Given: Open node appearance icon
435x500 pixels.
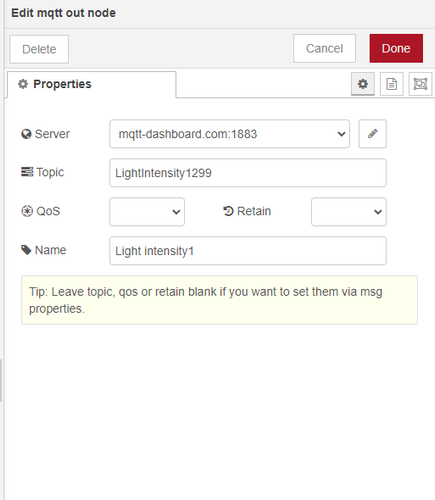Looking at the screenshot, I should pyautogui.click(x=420, y=84).
